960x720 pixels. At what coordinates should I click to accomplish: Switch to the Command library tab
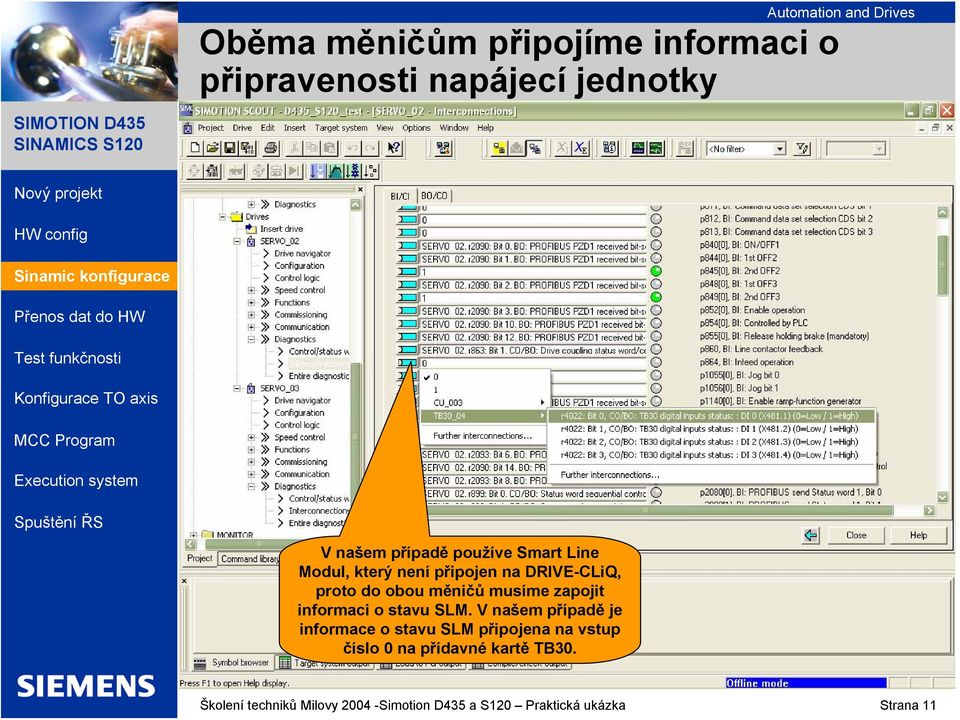(x=249, y=559)
